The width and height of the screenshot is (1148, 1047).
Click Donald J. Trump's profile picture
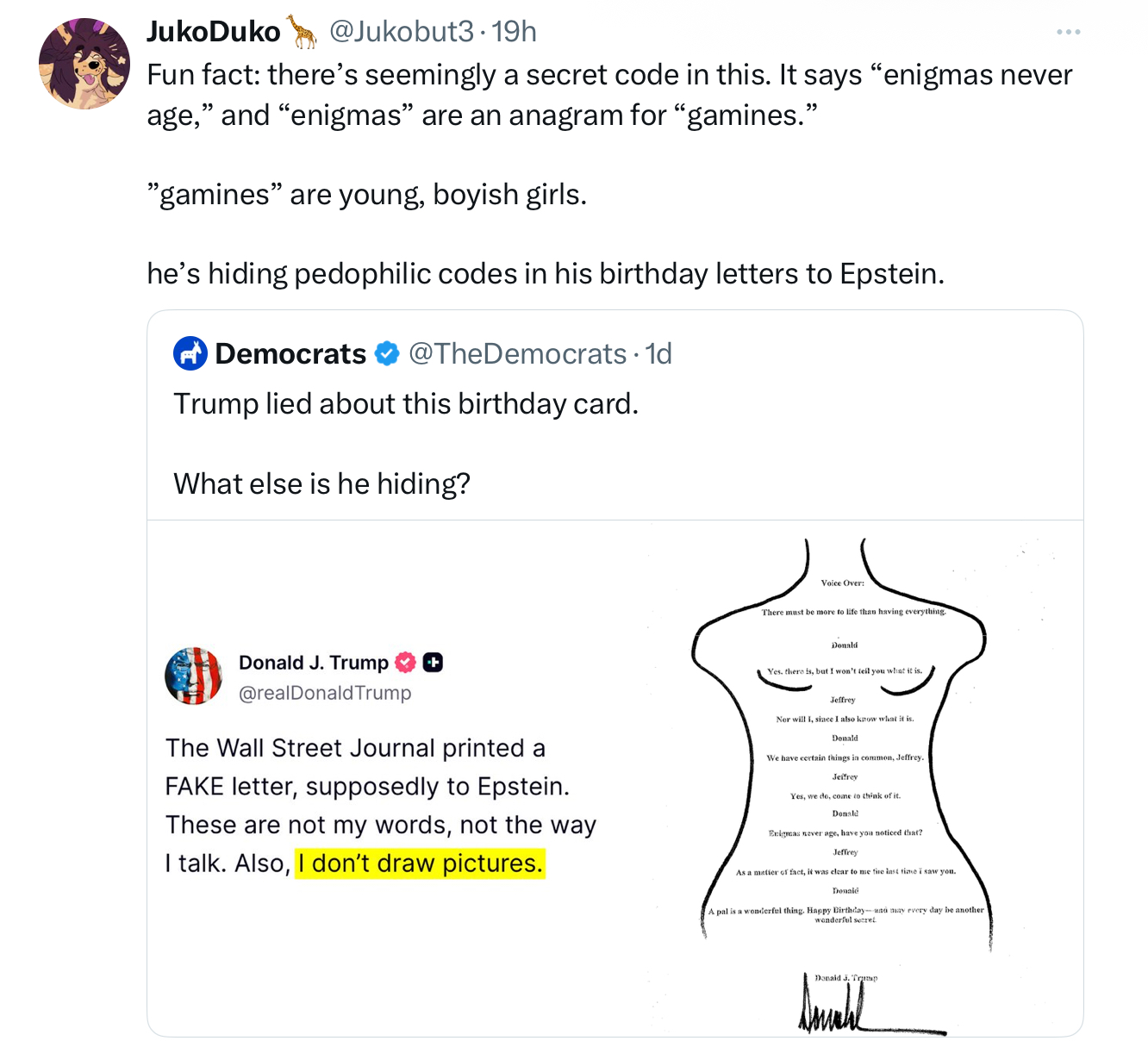[x=195, y=676]
